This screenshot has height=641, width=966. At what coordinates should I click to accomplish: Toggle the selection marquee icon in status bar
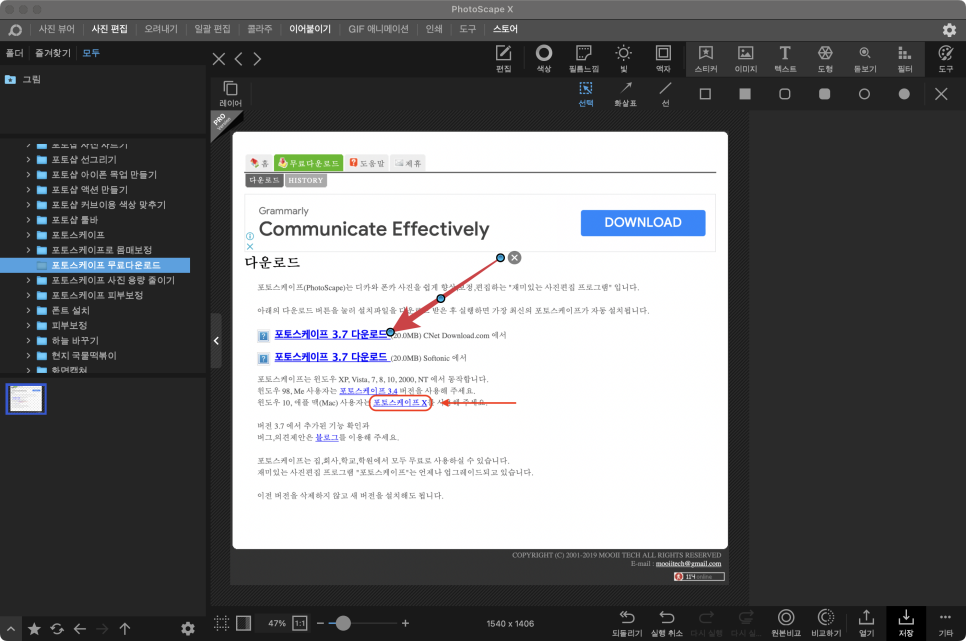[x=221, y=623]
